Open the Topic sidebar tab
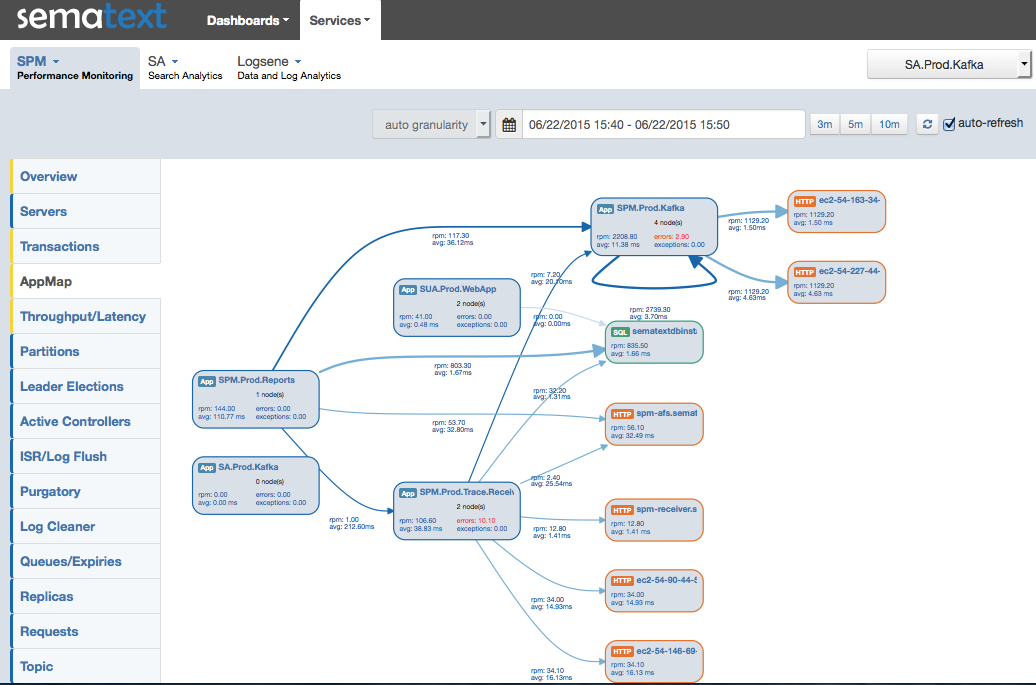1036x685 pixels. [x=86, y=666]
